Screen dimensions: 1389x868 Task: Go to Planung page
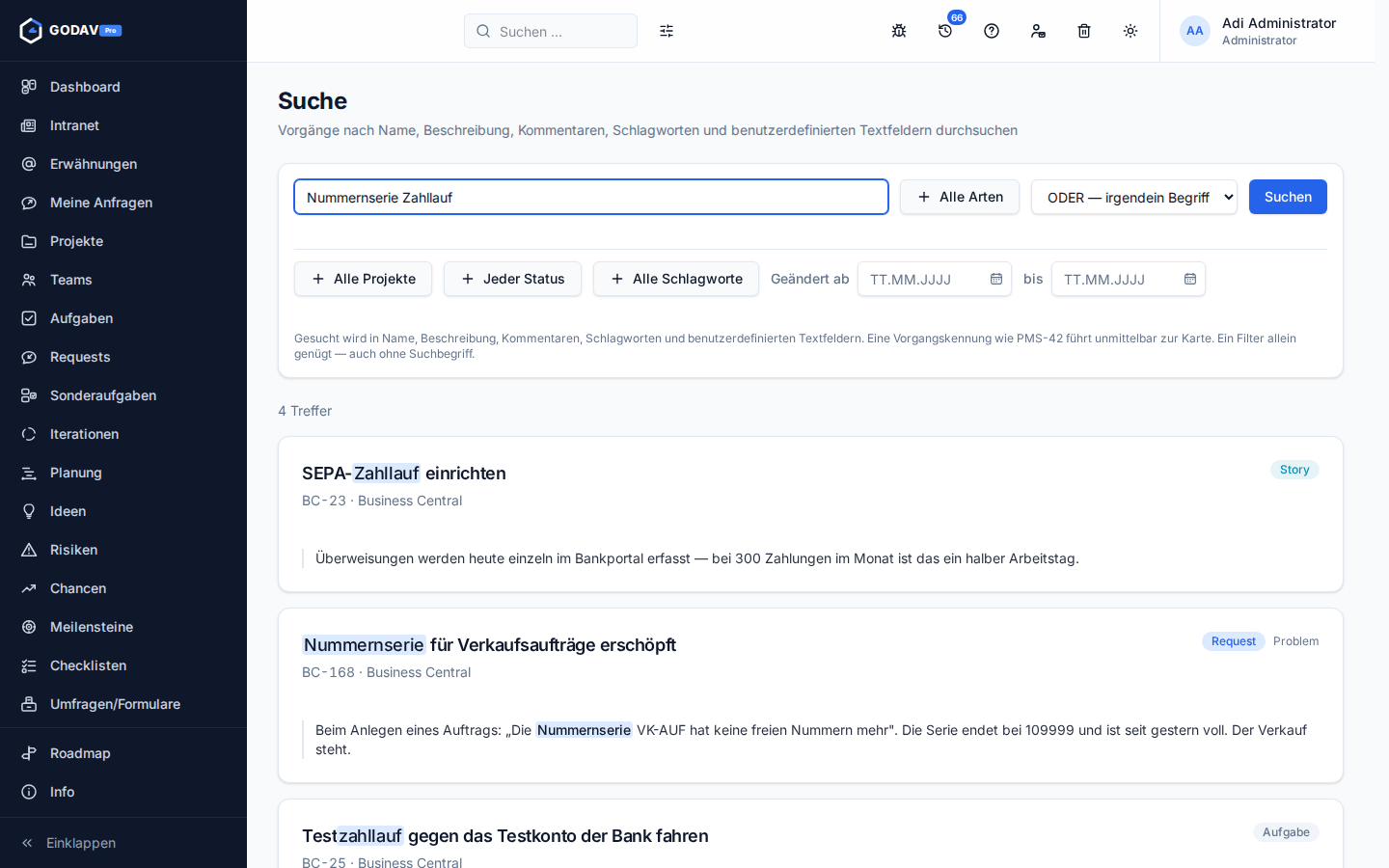(x=123, y=473)
